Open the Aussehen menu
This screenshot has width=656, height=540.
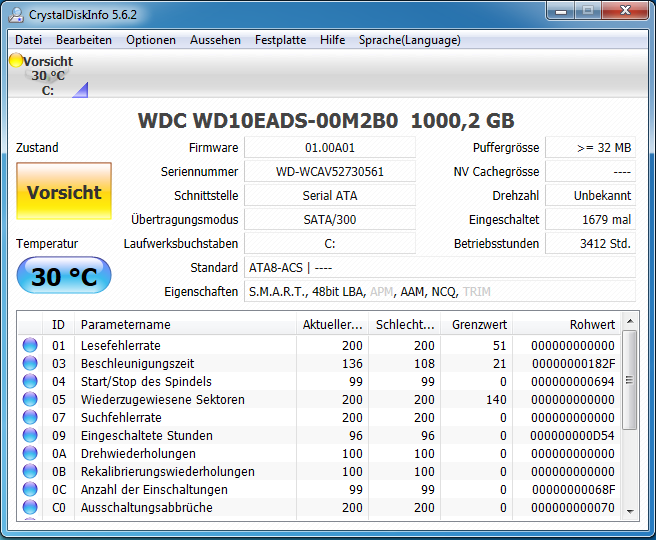coord(215,40)
